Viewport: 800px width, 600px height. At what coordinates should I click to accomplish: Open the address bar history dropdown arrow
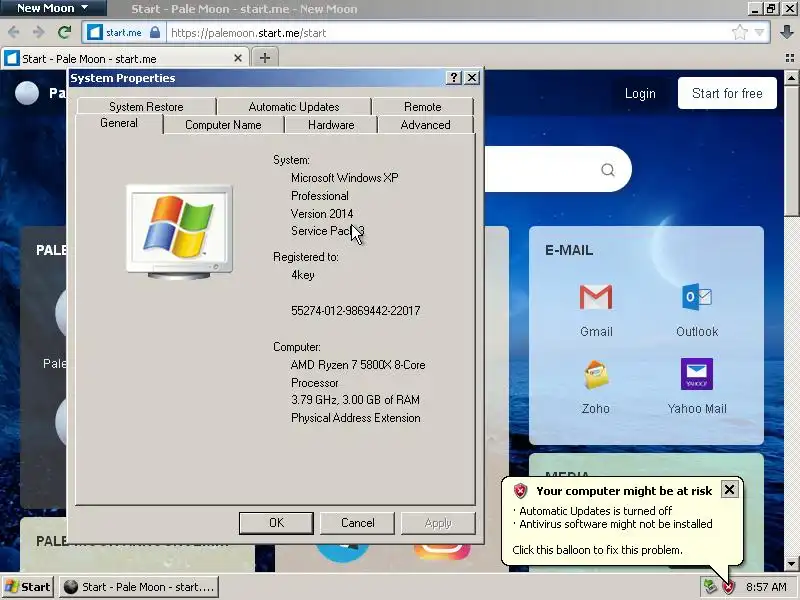[x=759, y=33]
